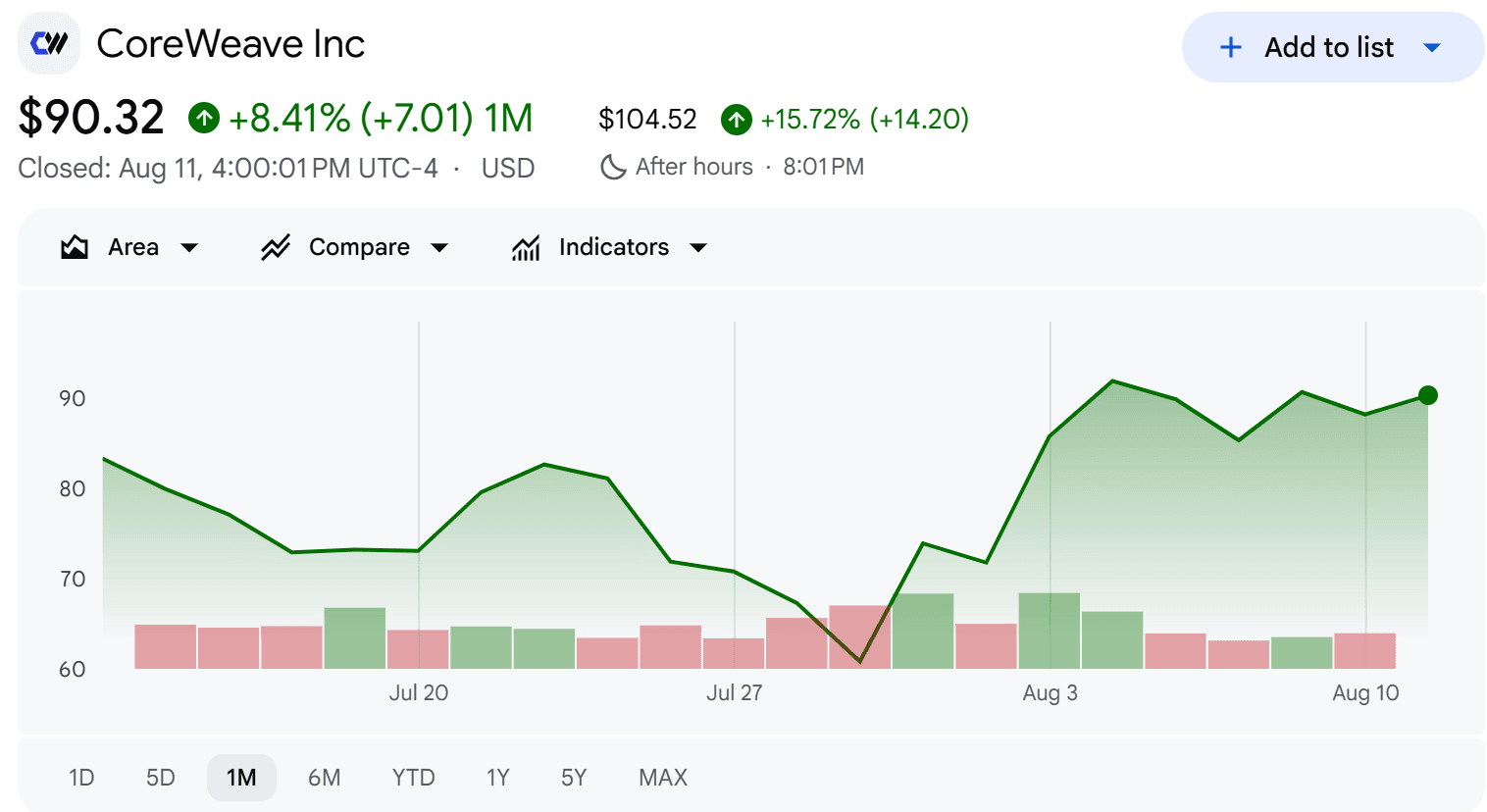Click the Jul 20 axis date label

pyautogui.click(x=419, y=692)
